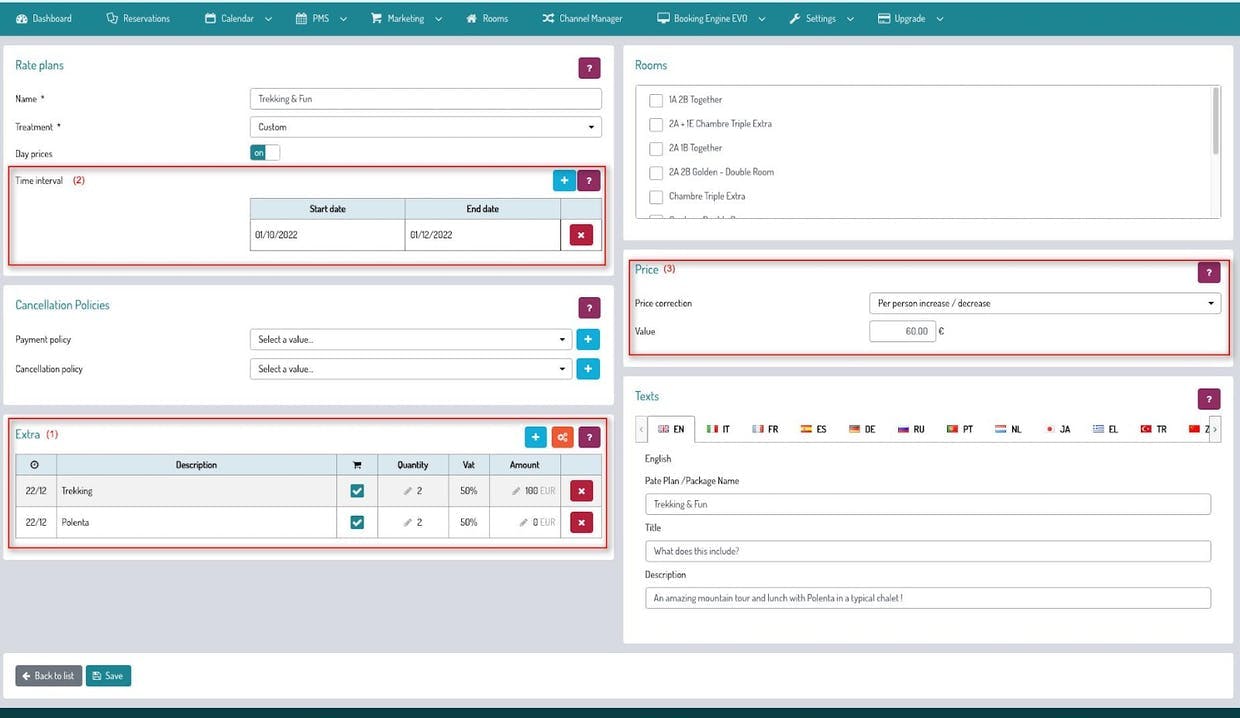Open the Cancellation Policies help icon

tap(589, 308)
